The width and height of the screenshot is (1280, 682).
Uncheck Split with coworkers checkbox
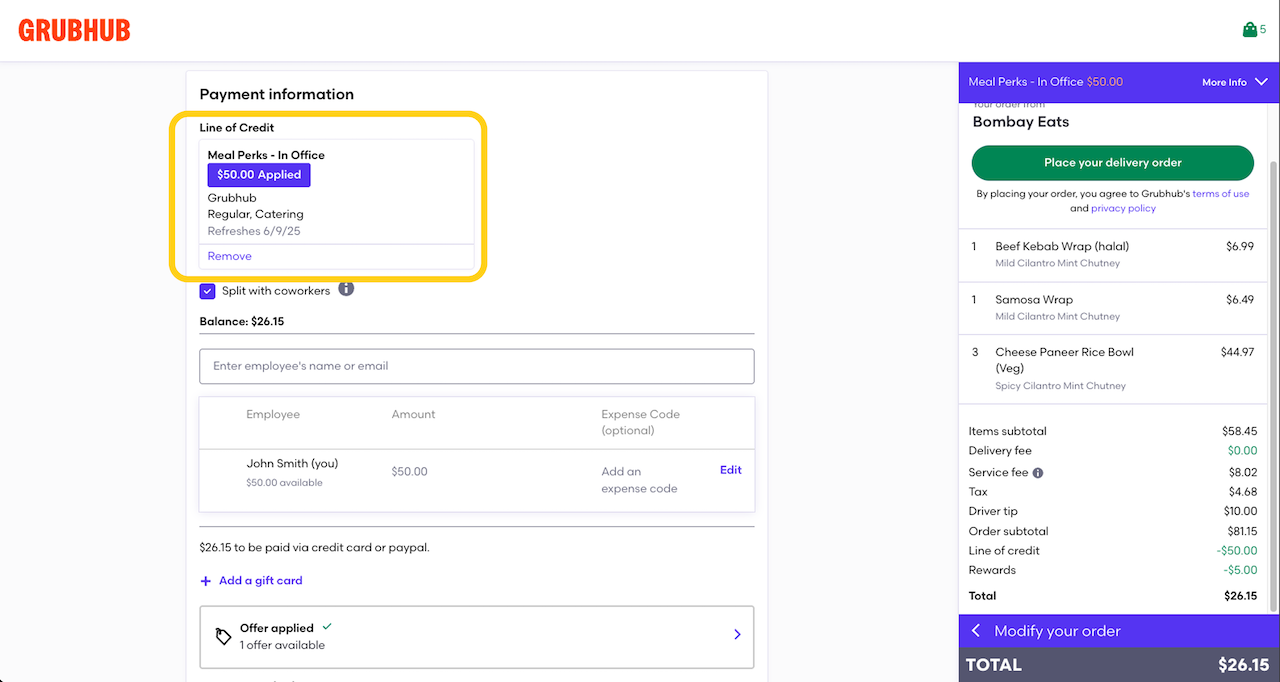pos(208,291)
